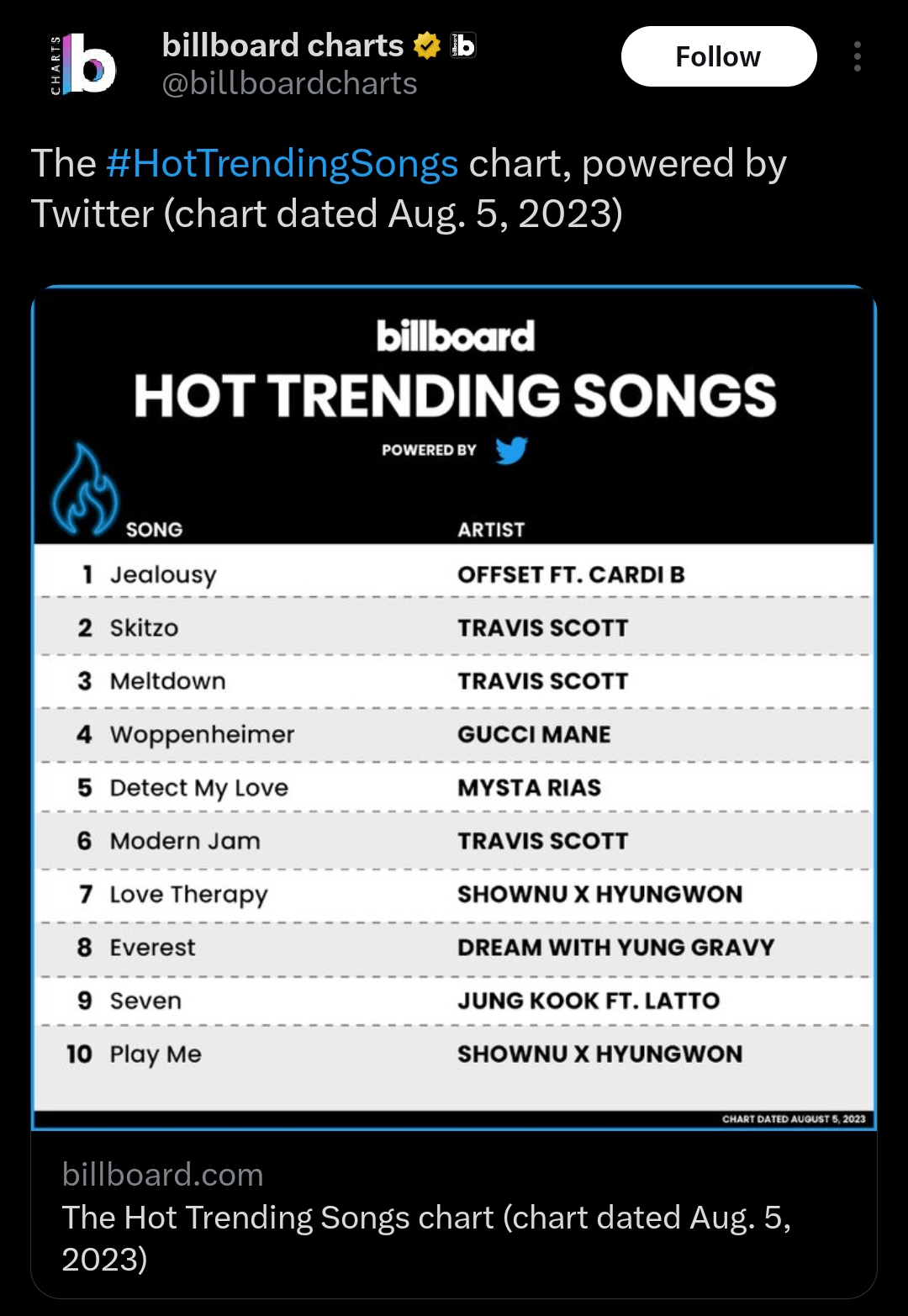Follow the @billboardcharts account
908x1316 pixels.
pyautogui.click(x=718, y=56)
